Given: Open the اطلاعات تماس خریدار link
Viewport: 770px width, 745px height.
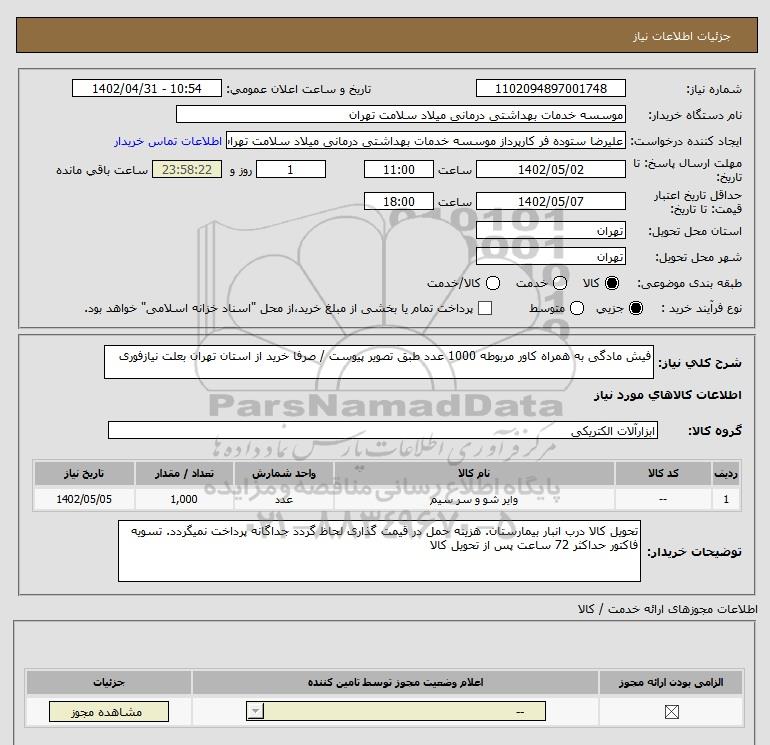Looking at the screenshot, I should point(168,141).
